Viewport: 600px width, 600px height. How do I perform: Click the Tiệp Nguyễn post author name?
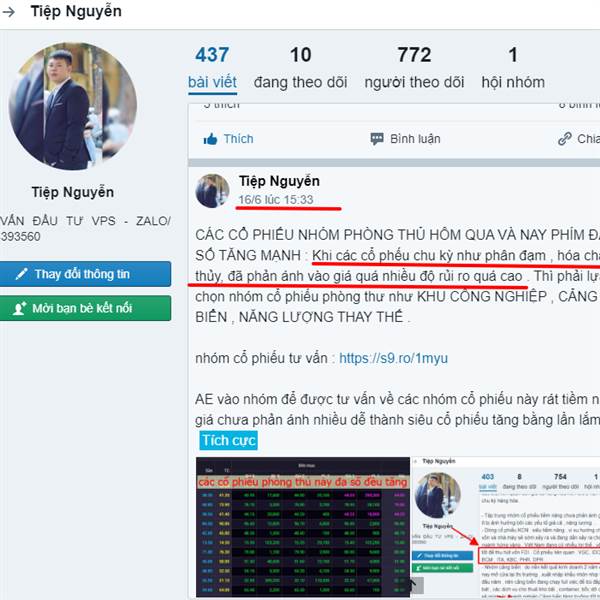tap(279, 181)
